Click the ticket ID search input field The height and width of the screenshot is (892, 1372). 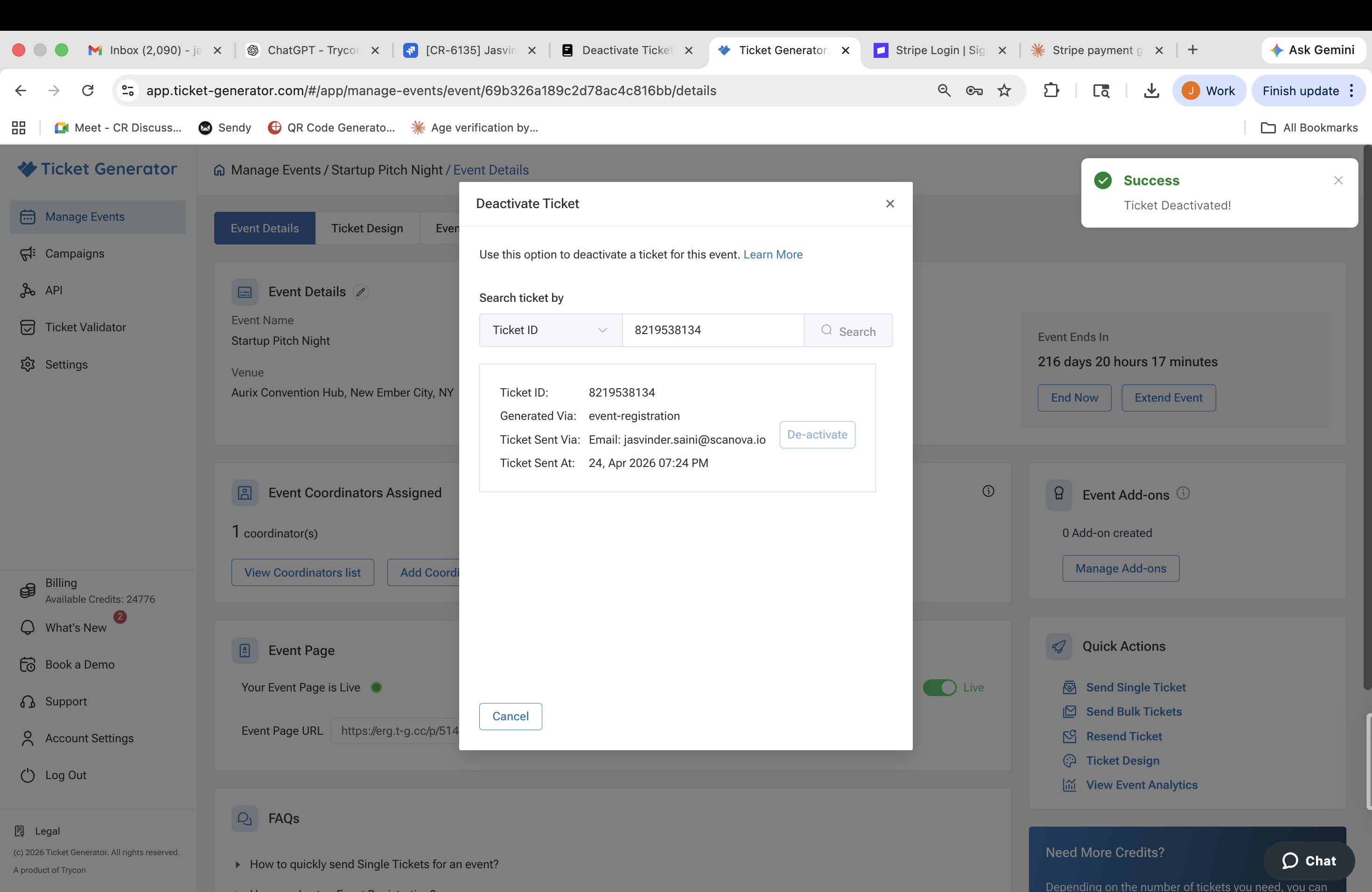tap(713, 330)
